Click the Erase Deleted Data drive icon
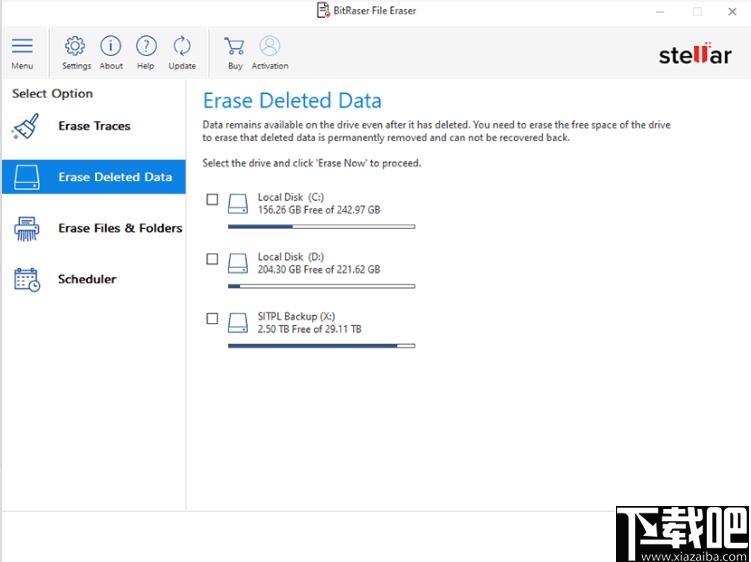Screen dimensions: 751x562 [27, 177]
